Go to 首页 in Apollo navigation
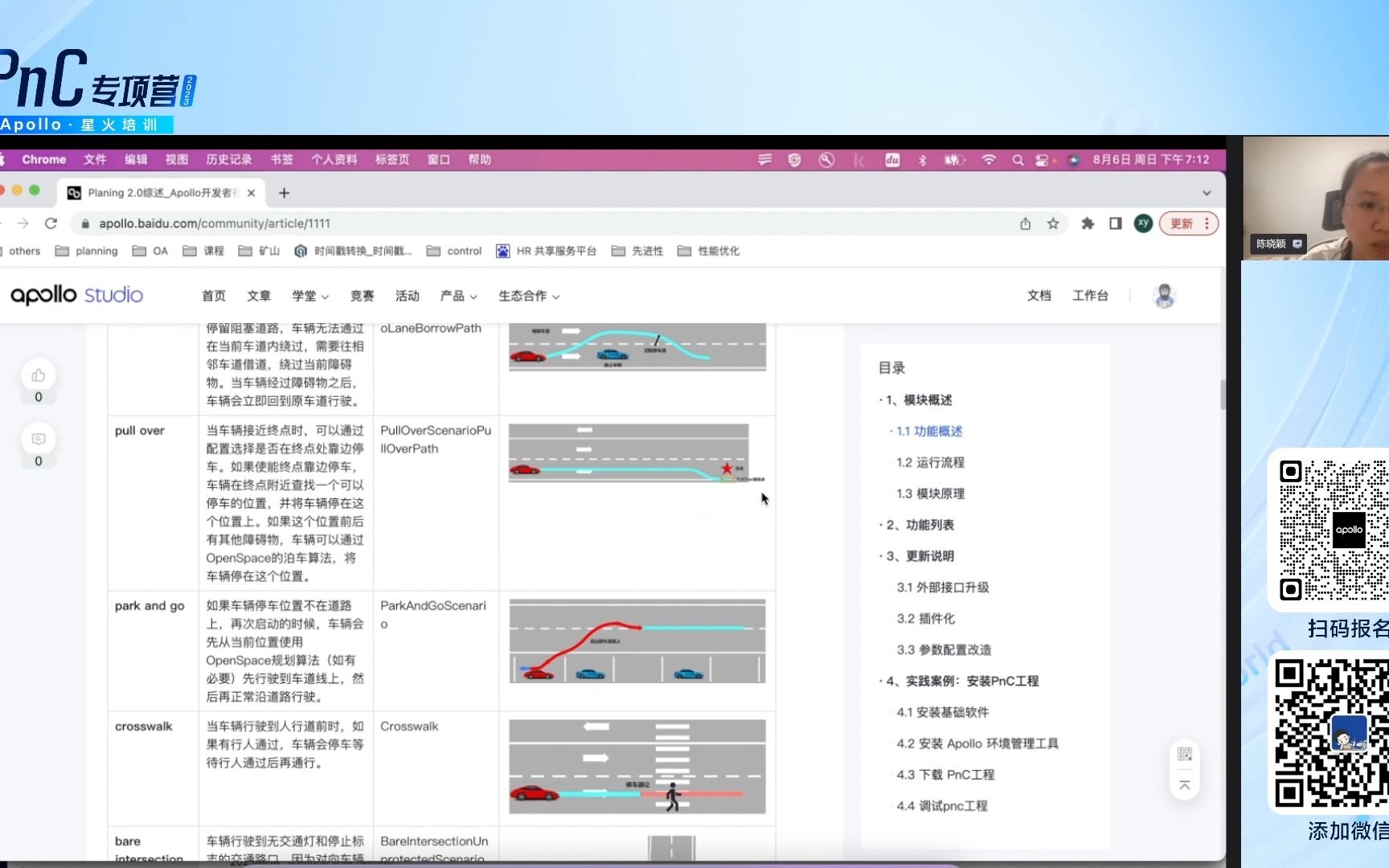This screenshot has width=1389, height=868. click(x=214, y=296)
